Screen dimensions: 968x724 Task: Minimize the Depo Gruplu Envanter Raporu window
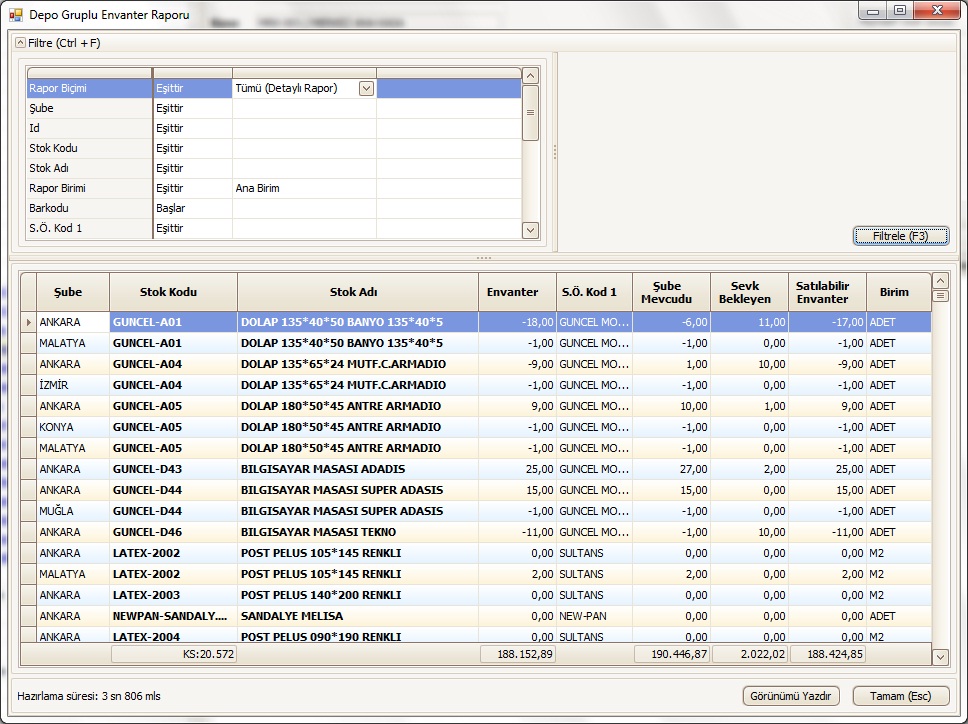tap(873, 11)
